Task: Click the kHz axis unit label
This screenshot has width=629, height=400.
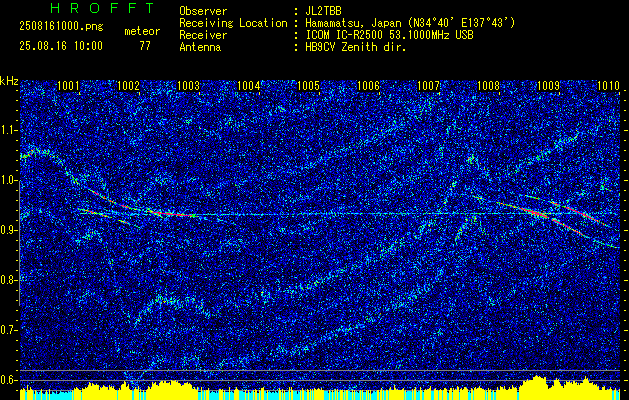Action: (9, 81)
